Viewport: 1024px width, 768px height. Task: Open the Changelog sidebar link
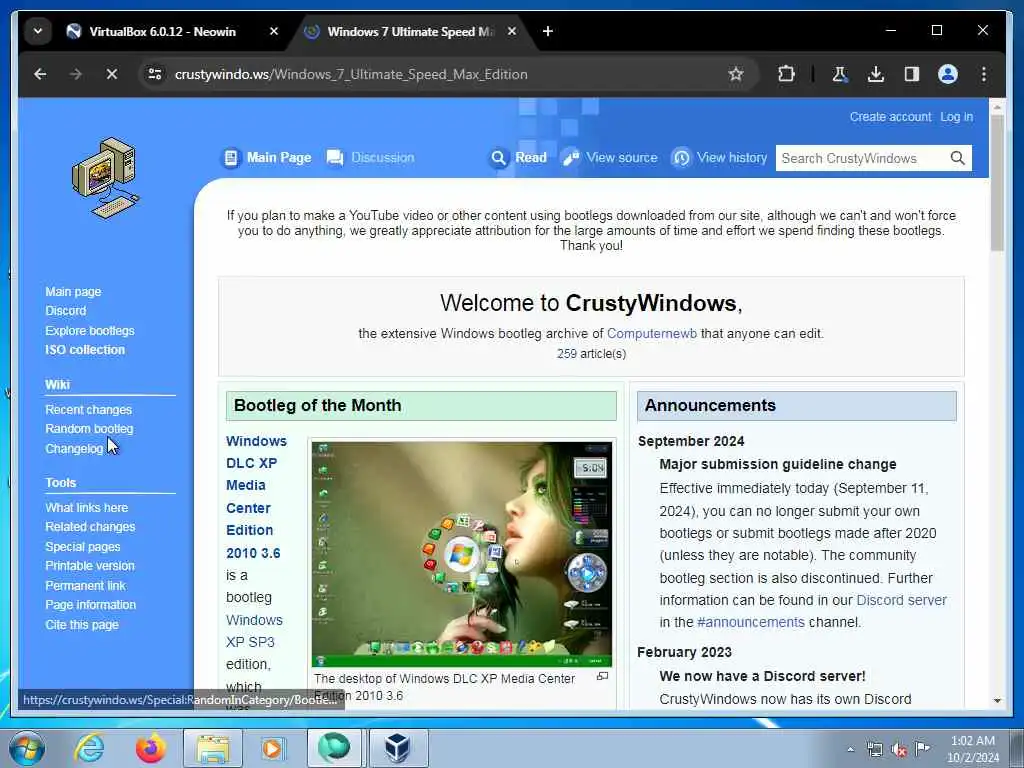(x=74, y=449)
